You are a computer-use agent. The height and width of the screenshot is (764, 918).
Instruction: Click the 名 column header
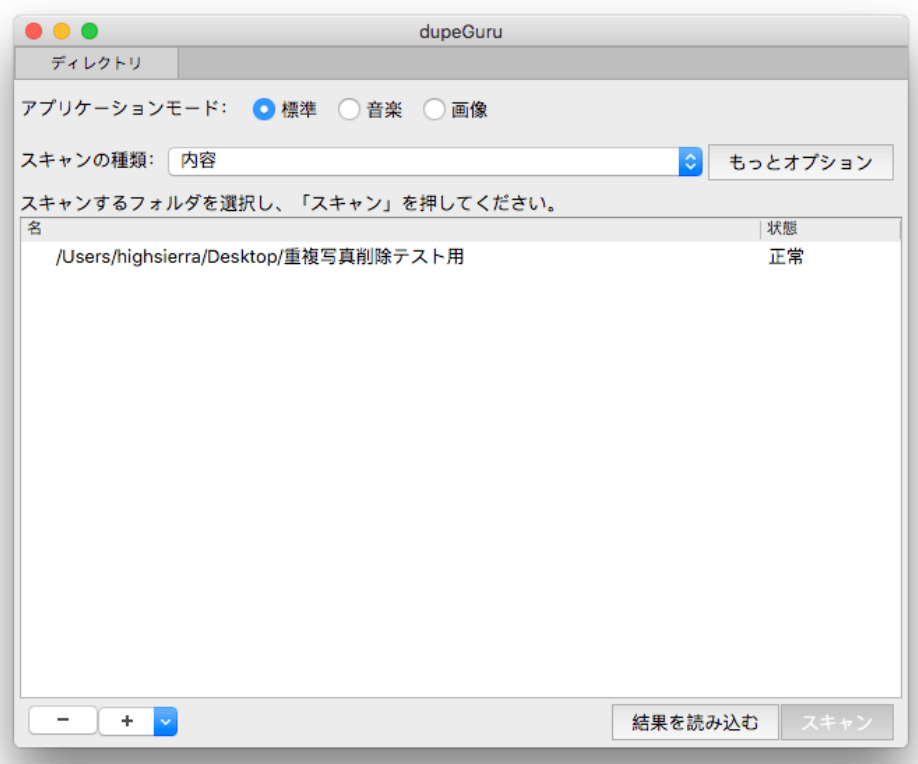pyautogui.click(x=391, y=228)
